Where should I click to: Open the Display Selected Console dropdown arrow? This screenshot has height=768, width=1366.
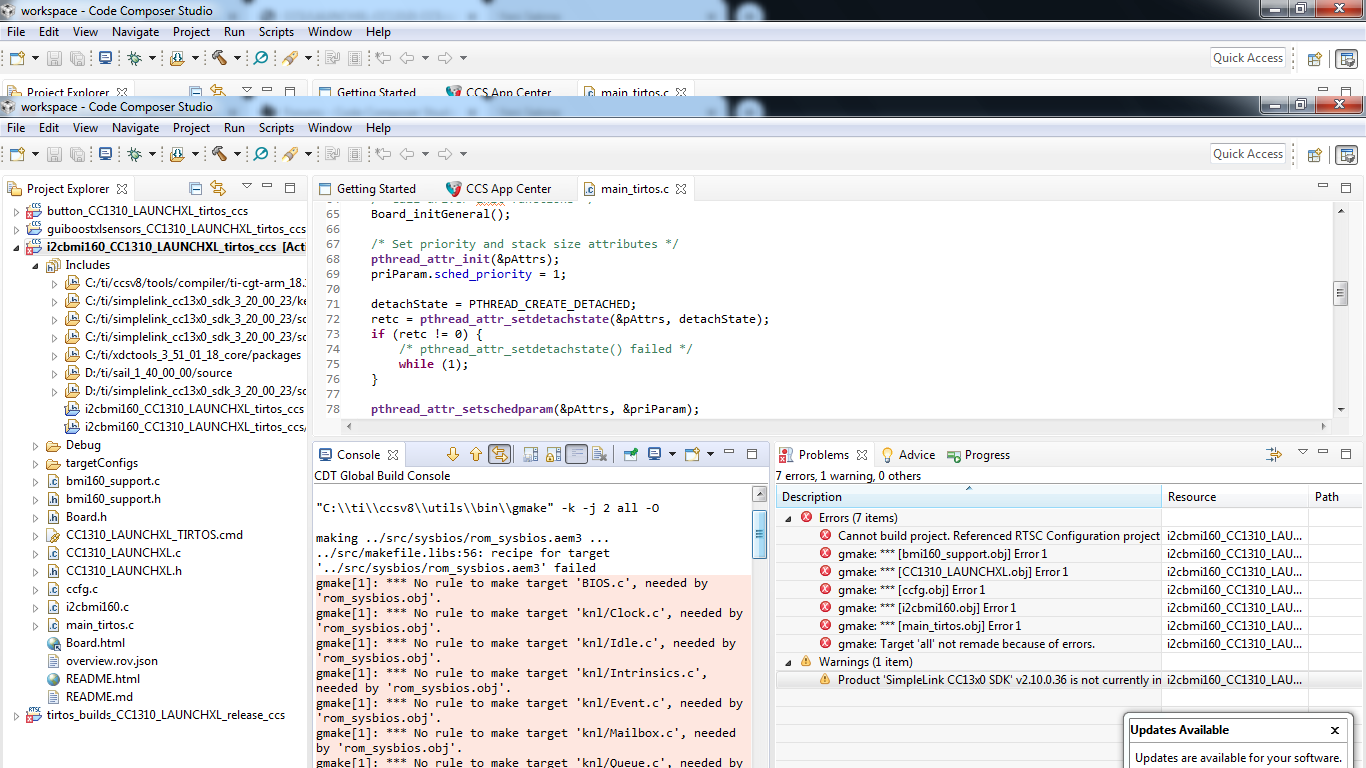click(x=673, y=455)
